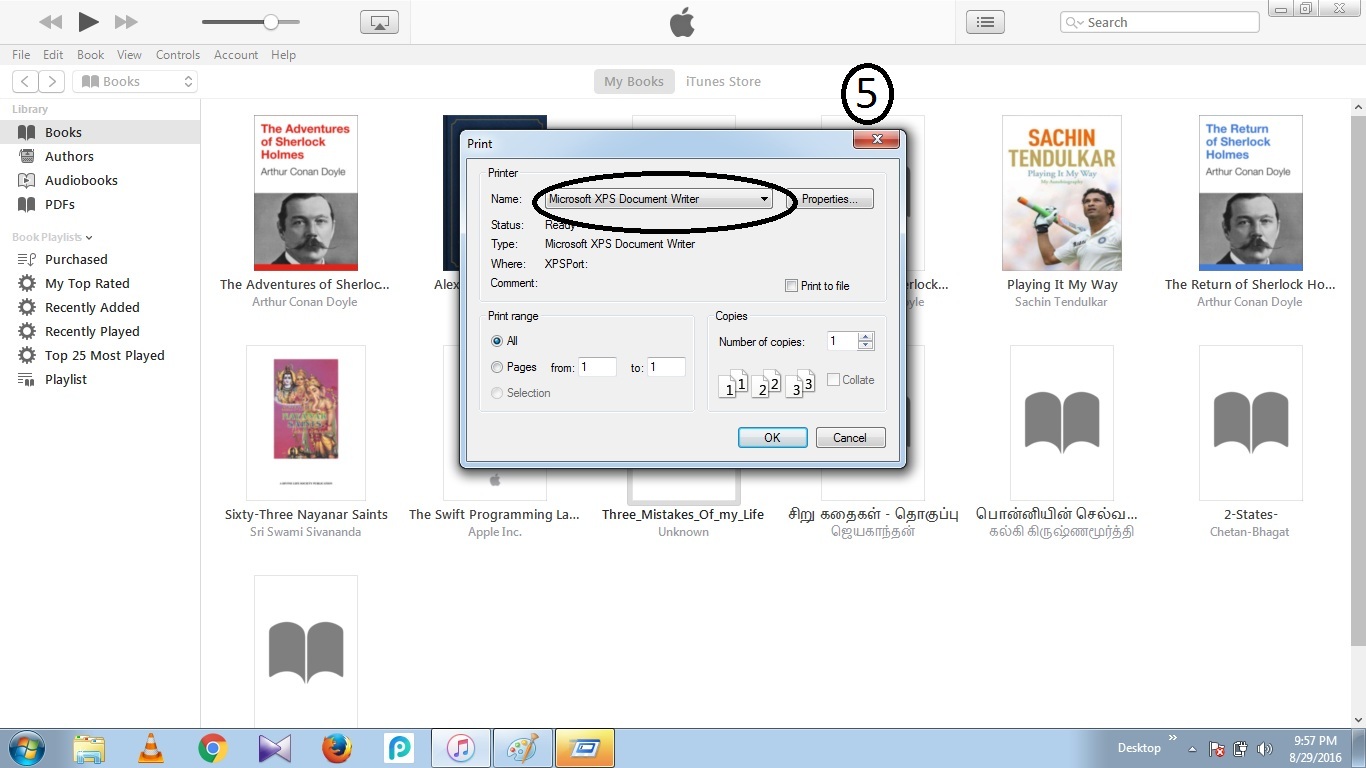Adjust the iTunes volume slider
The image size is (1366, 768).
pyautogui.click(x=250, y=22)
